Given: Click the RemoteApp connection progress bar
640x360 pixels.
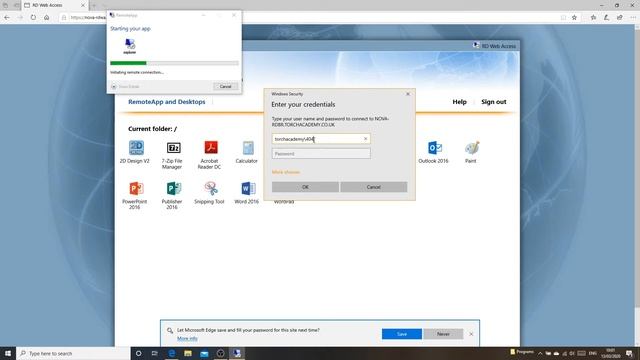Looking at the screenshot, I should tap(174, 63).
